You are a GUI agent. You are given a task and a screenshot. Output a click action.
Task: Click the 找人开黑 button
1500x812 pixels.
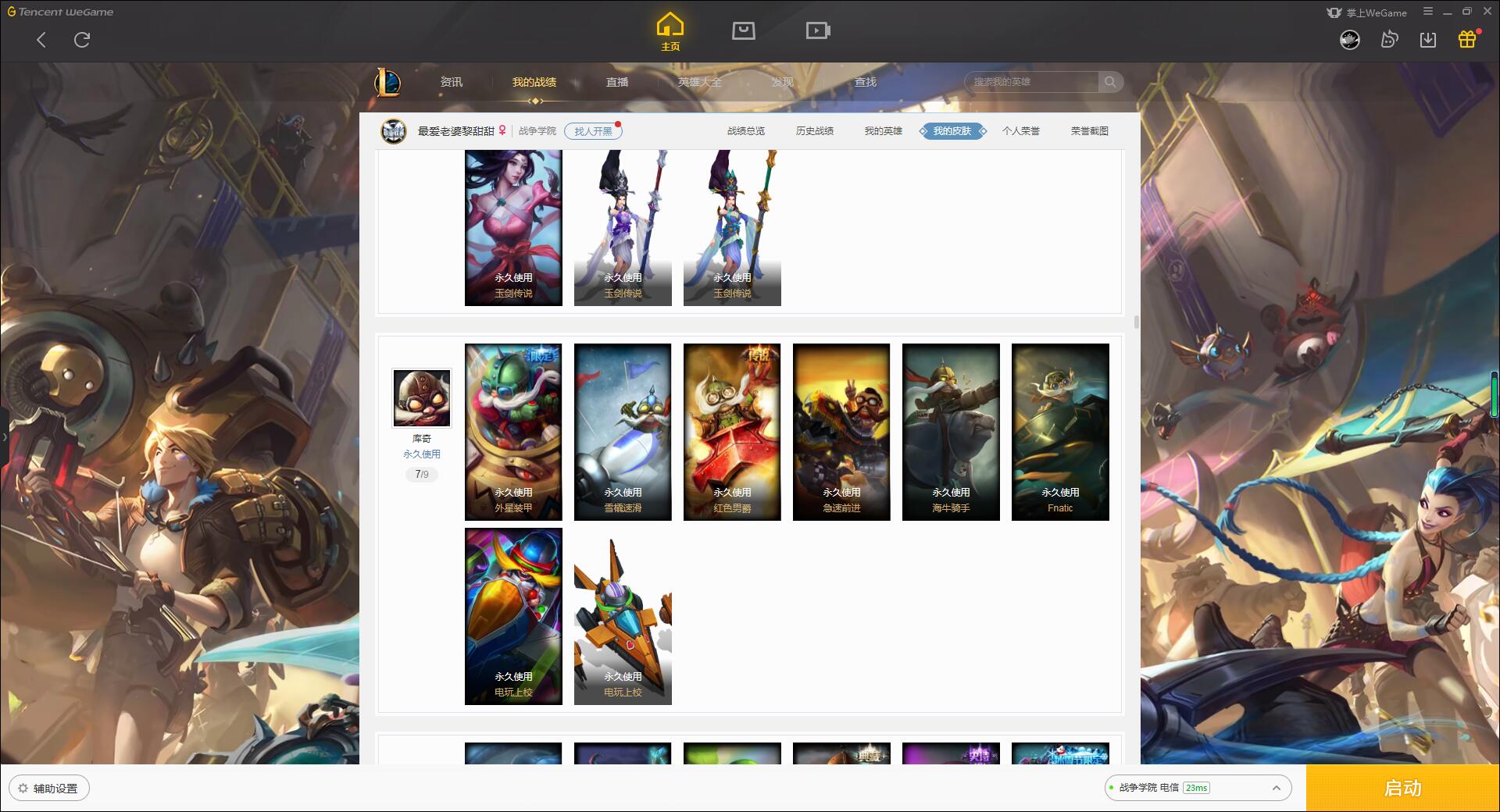coord(593,131)
